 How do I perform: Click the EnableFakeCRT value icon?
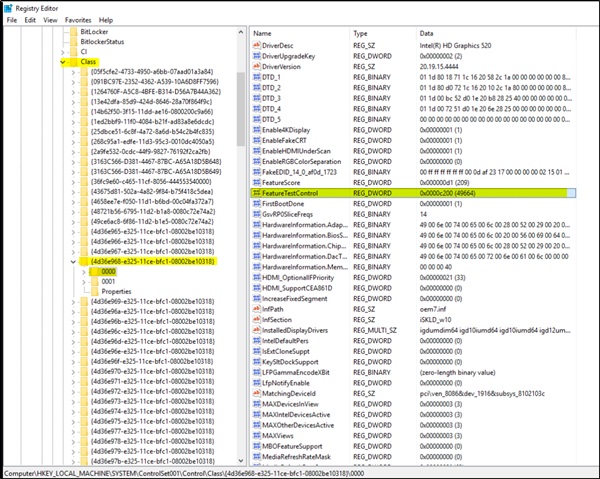[256, 140]
